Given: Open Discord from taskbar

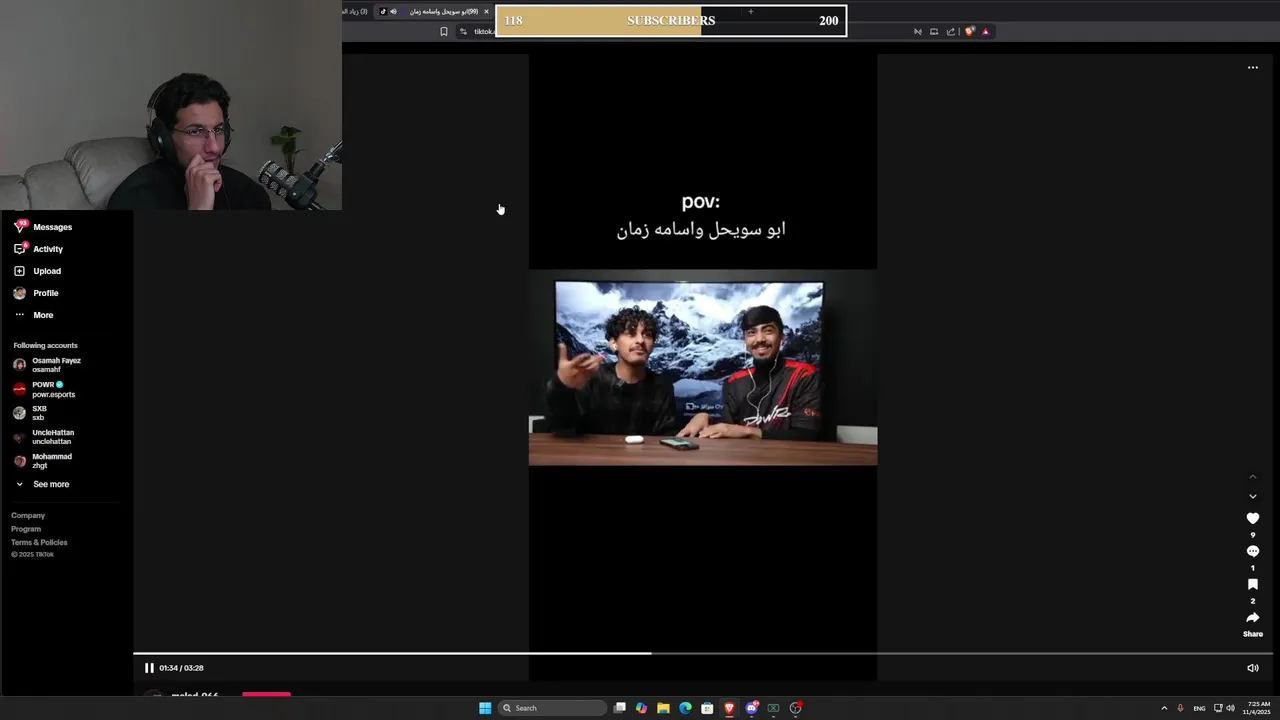Looking at the screenshot, I should coord(751,708).
